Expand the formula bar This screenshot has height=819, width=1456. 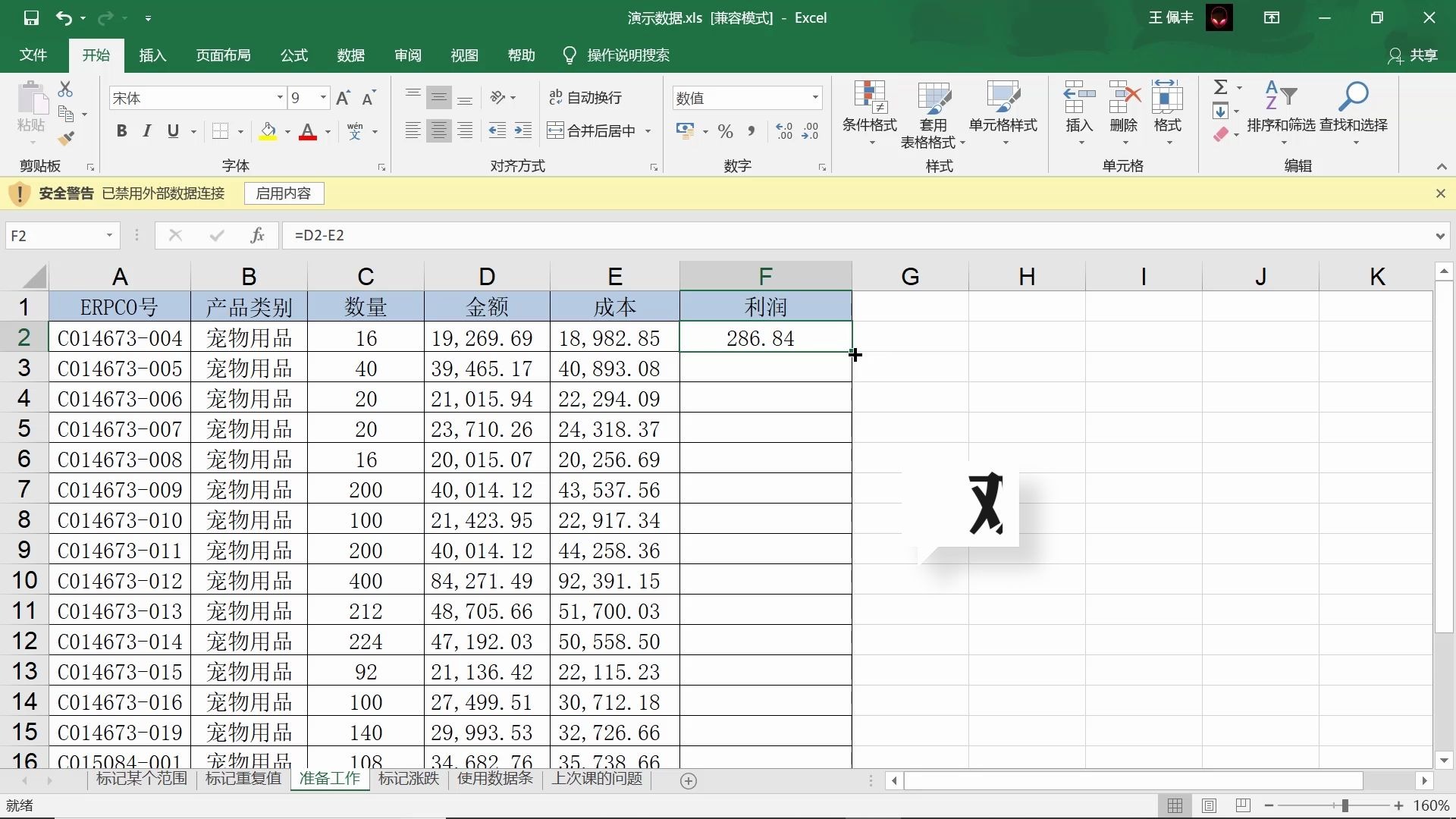point(1440,236)
